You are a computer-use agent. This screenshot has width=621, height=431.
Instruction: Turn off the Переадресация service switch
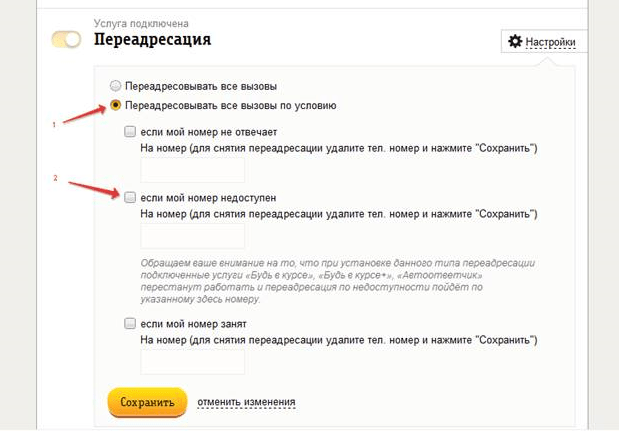pyautogui.click(x=66, y=40)
